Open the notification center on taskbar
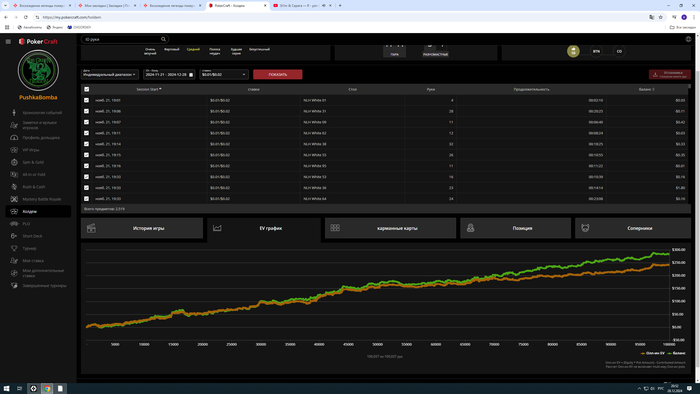Image resolution: width=700 pixels, height=394 pixels. pos(689,389)
